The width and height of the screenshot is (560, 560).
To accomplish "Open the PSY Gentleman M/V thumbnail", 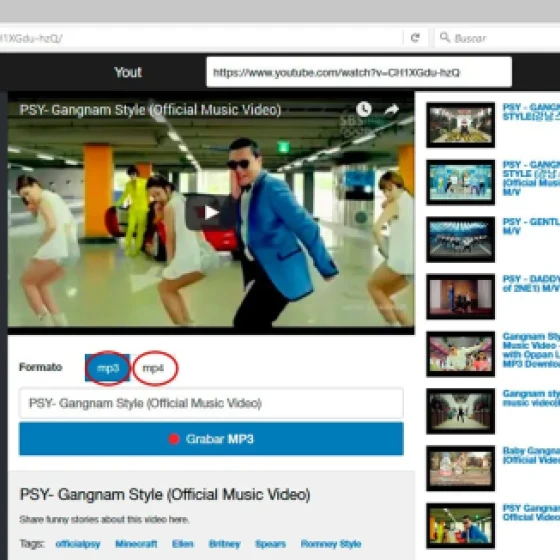I will pos(461,239).
